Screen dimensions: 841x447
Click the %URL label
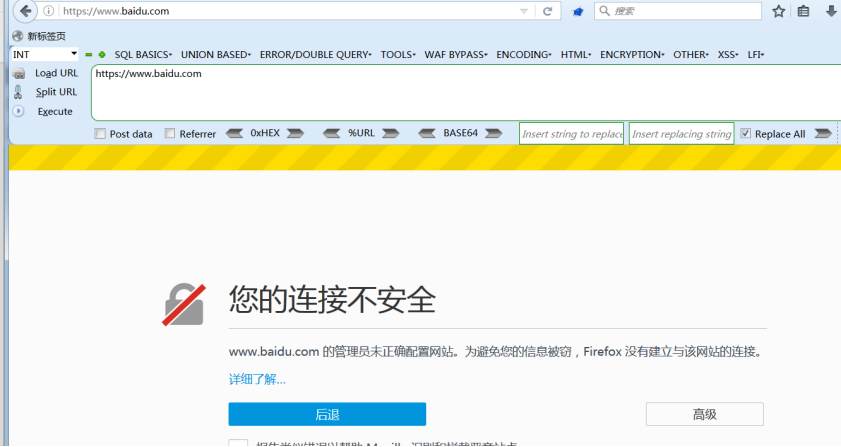[361, 133]
